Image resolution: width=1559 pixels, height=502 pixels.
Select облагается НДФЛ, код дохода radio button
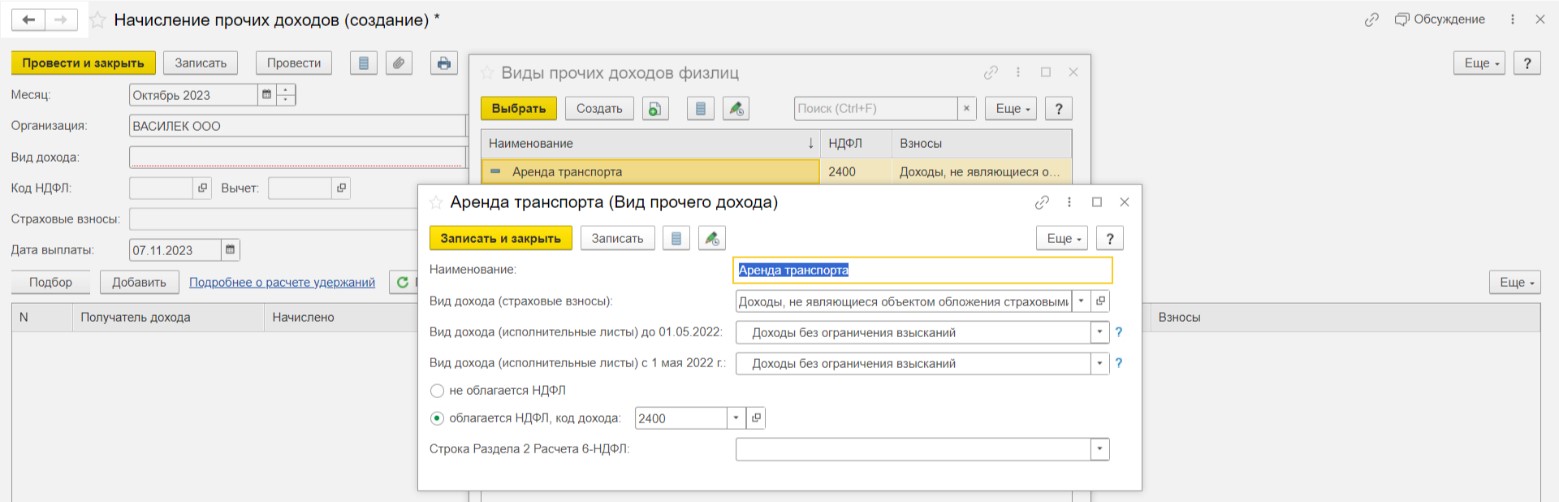[x=436, y=418]
